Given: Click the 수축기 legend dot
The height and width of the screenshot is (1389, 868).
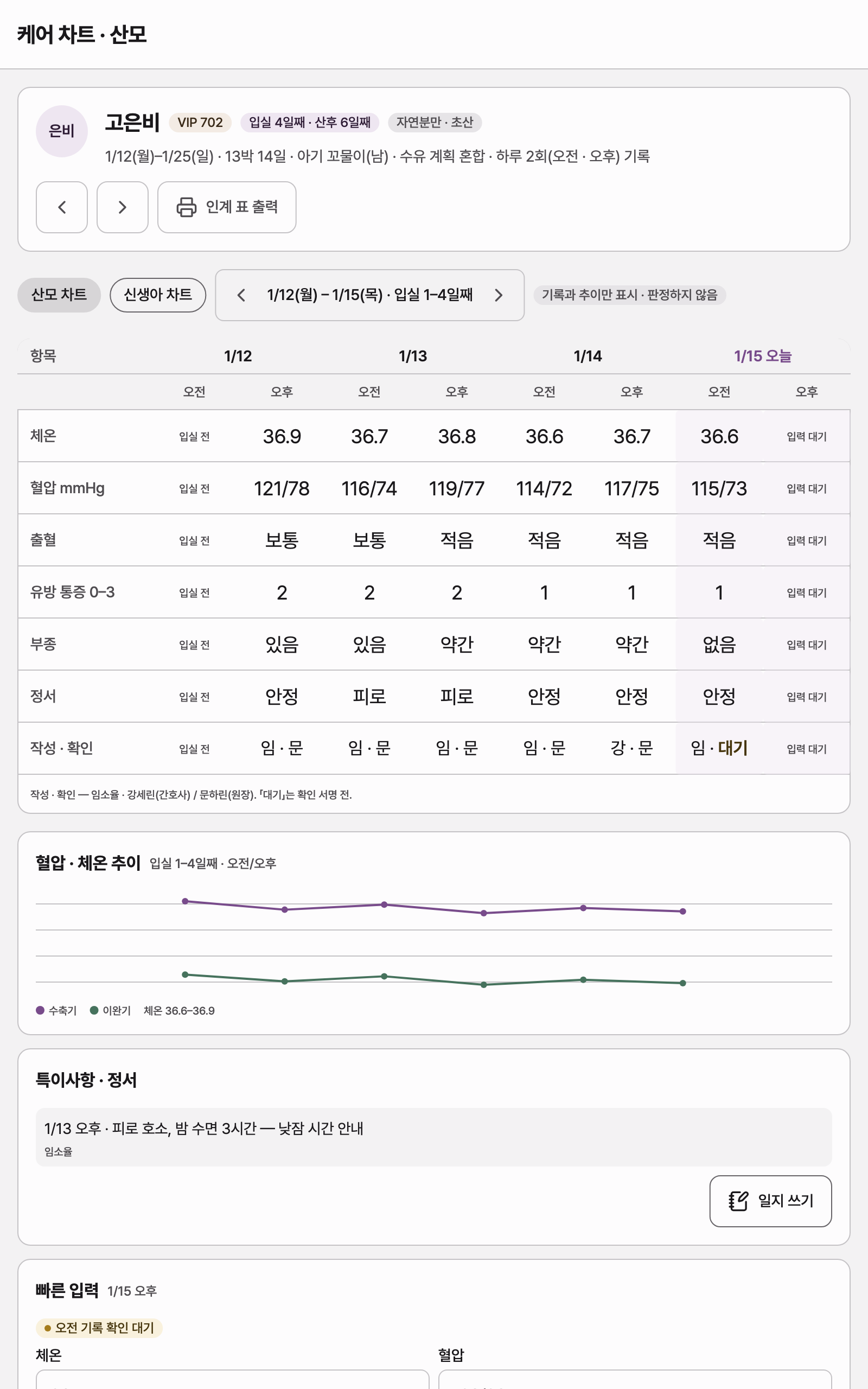Looking at the screenshot, I should (x=40, y=1010).
